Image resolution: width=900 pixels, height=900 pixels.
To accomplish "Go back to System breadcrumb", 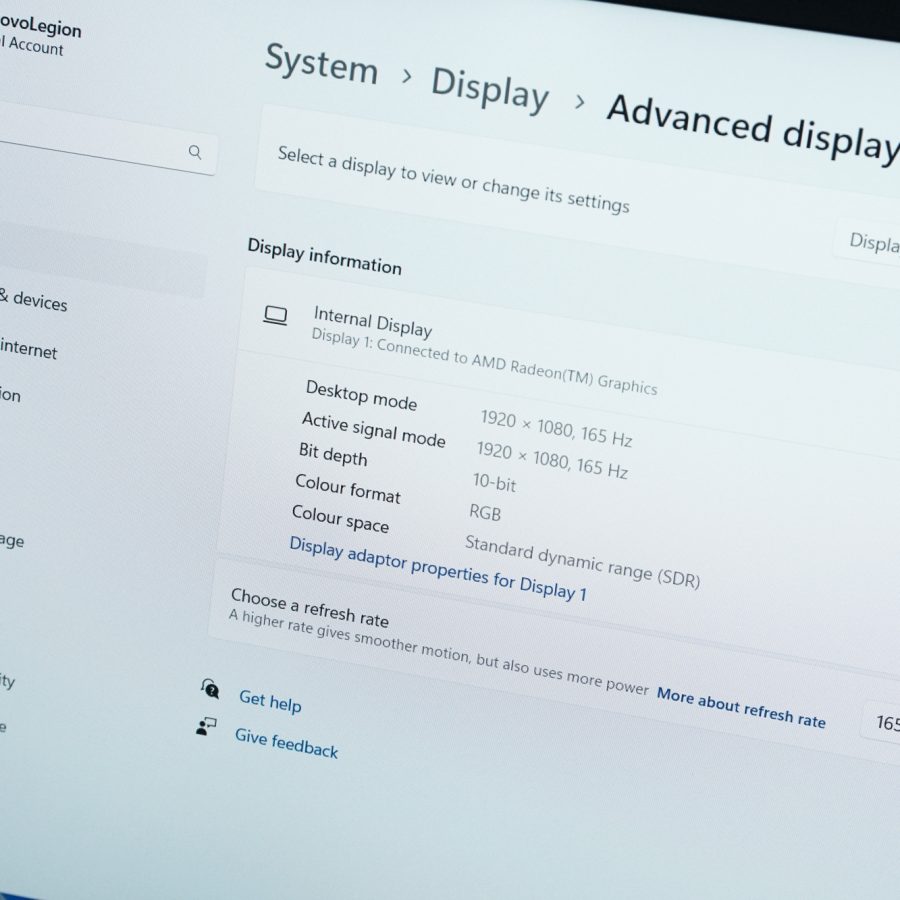I will (321, 65).
